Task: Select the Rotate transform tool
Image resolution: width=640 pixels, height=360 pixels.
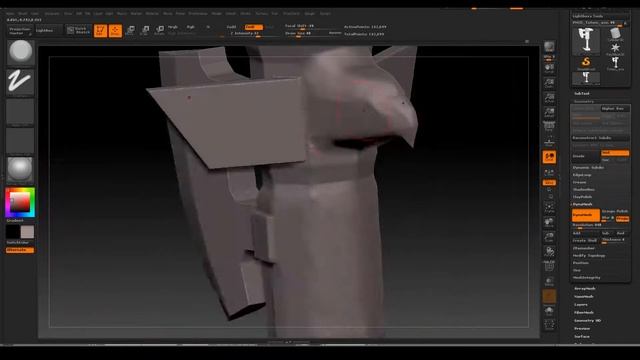Action: (x=160, y=31)
